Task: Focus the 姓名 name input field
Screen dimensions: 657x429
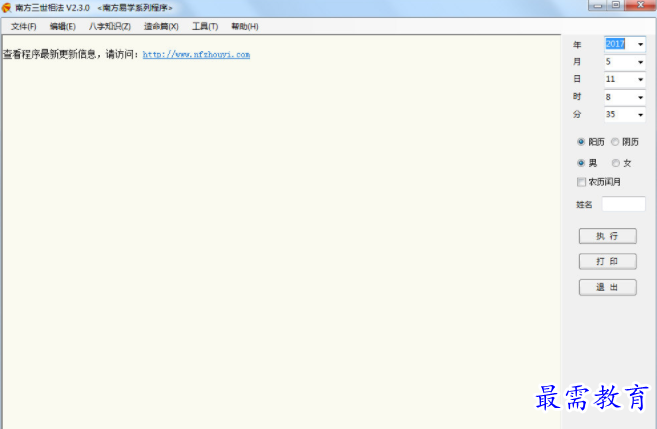Action: (x=623, y=204)
